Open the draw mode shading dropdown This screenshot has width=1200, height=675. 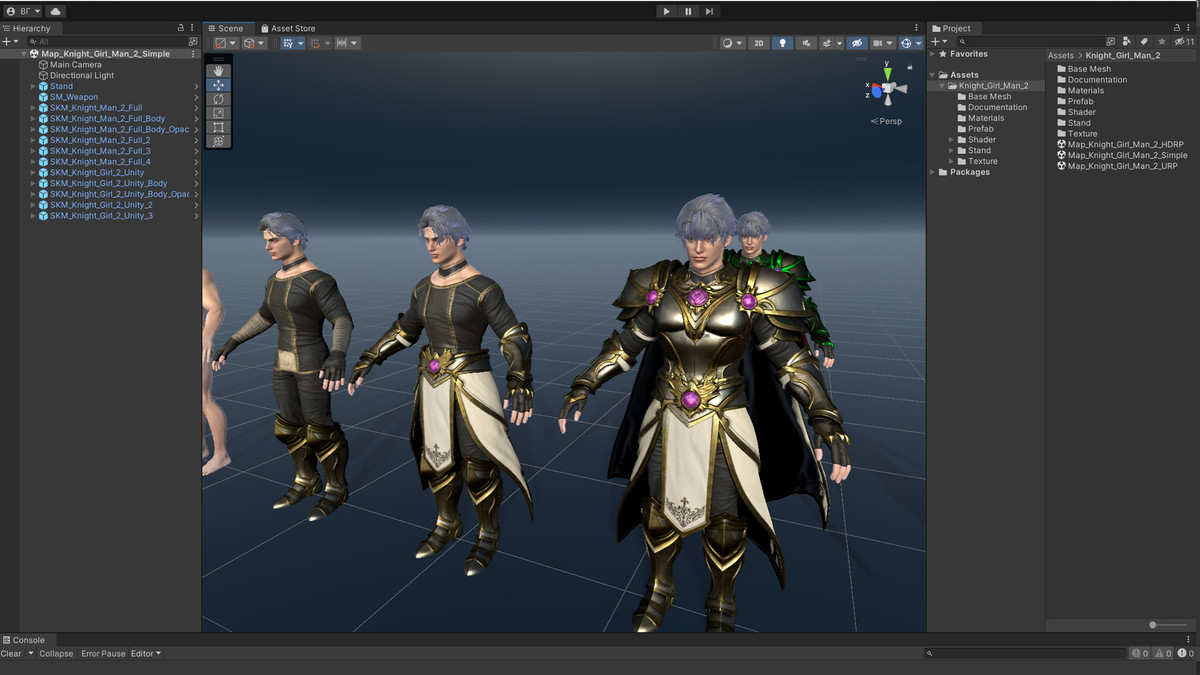[733, 43]
